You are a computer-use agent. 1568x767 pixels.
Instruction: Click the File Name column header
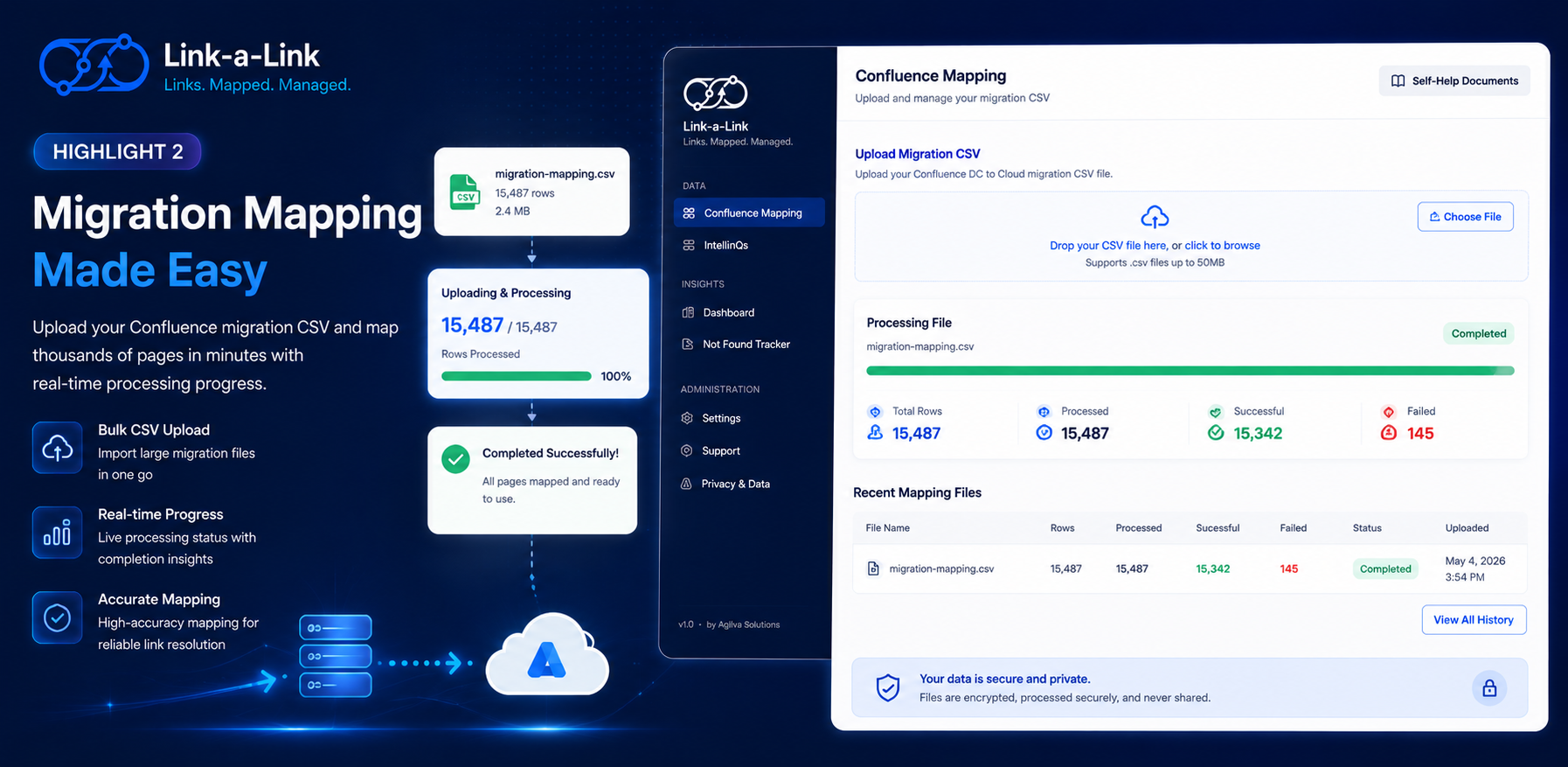pos(887,528)
